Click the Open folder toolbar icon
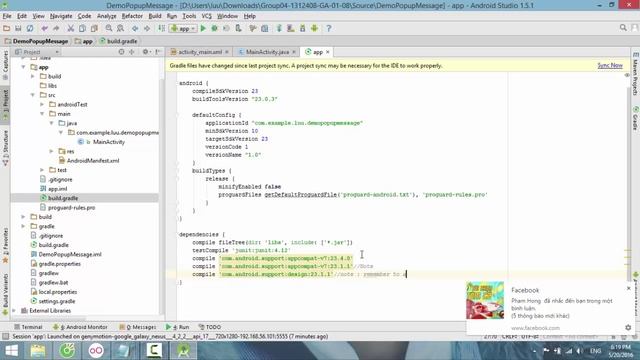640x360 pixels. (x=7, y=28)
